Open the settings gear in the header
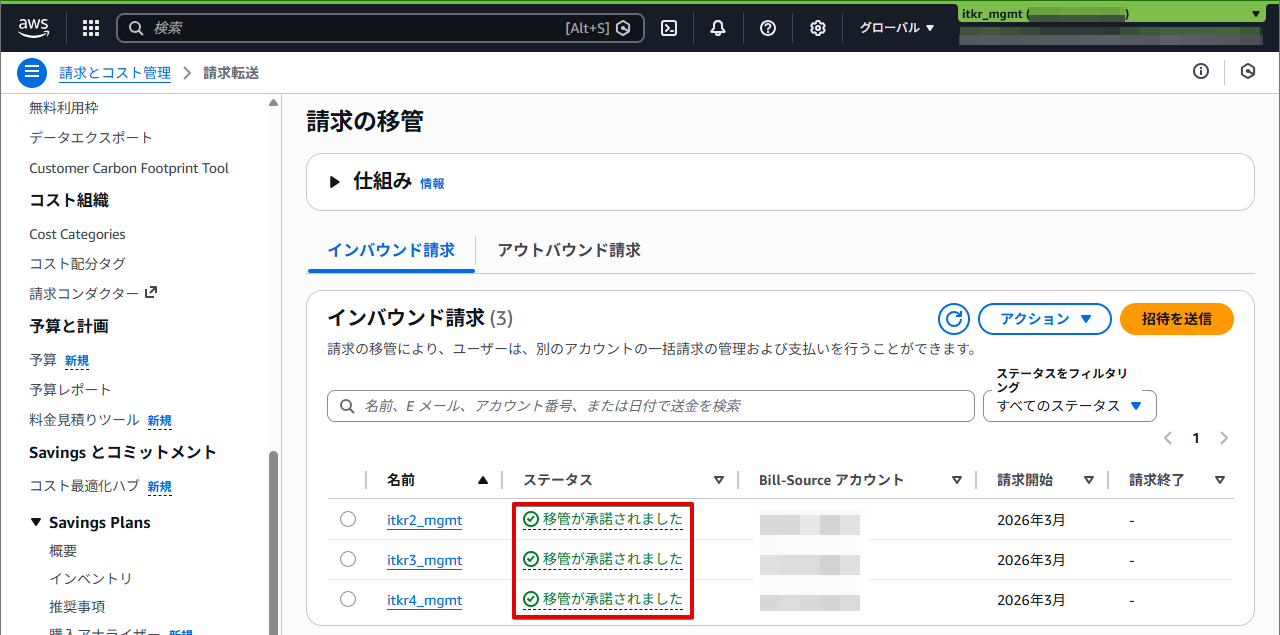This screenshot has width=1280, height=635. click(x=818, y=28)
